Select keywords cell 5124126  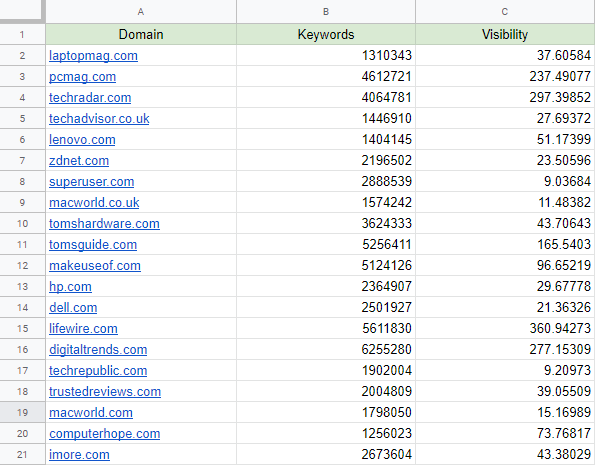[326, 265]
